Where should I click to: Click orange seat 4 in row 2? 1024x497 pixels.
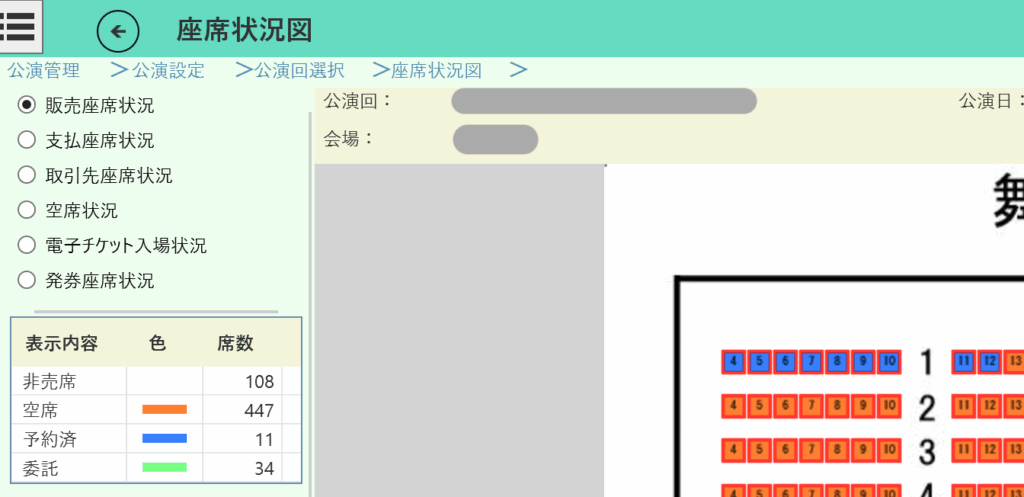[733, 407]
